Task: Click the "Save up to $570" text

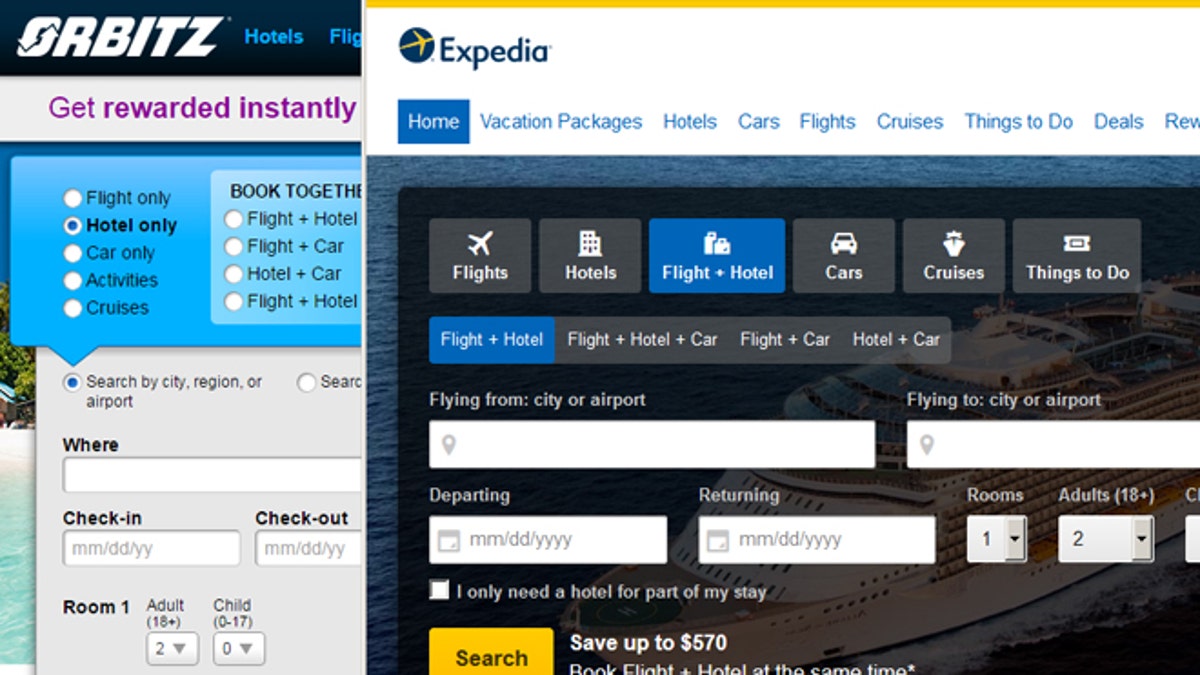Action: (648, 643)
